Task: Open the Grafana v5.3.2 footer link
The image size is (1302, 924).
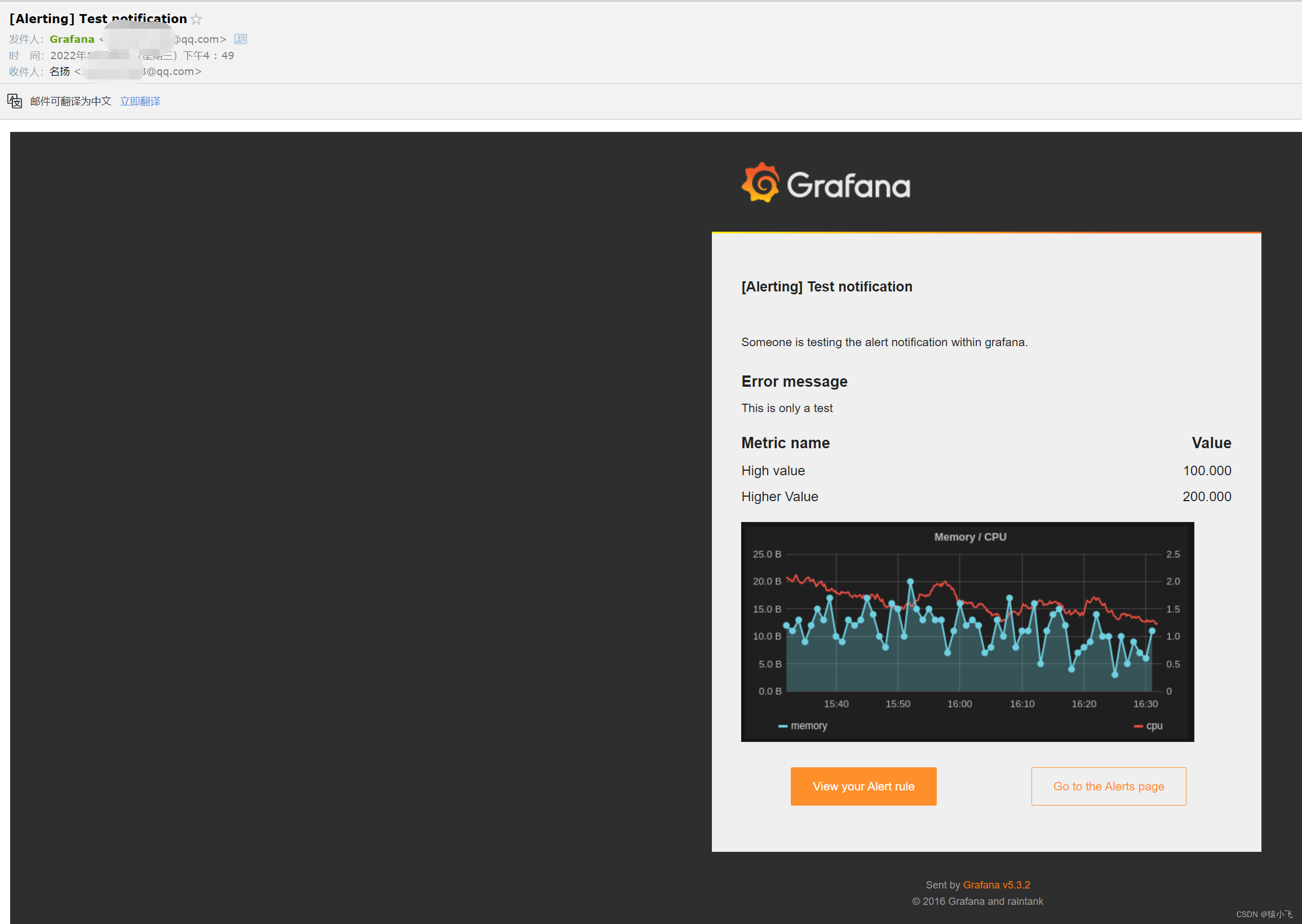Action: point(996,885)
